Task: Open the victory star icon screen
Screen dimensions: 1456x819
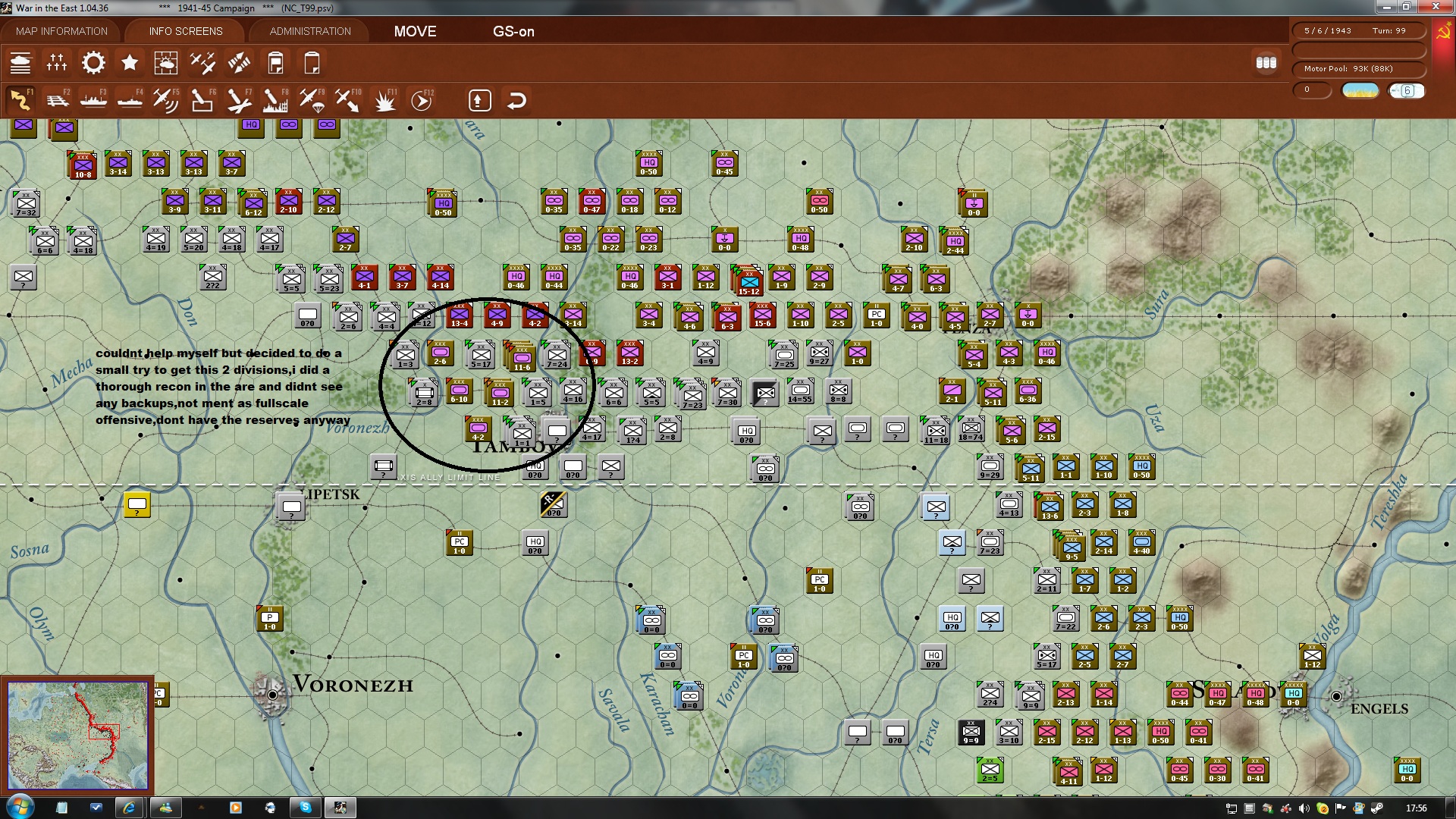Action: tap(130, 63)
